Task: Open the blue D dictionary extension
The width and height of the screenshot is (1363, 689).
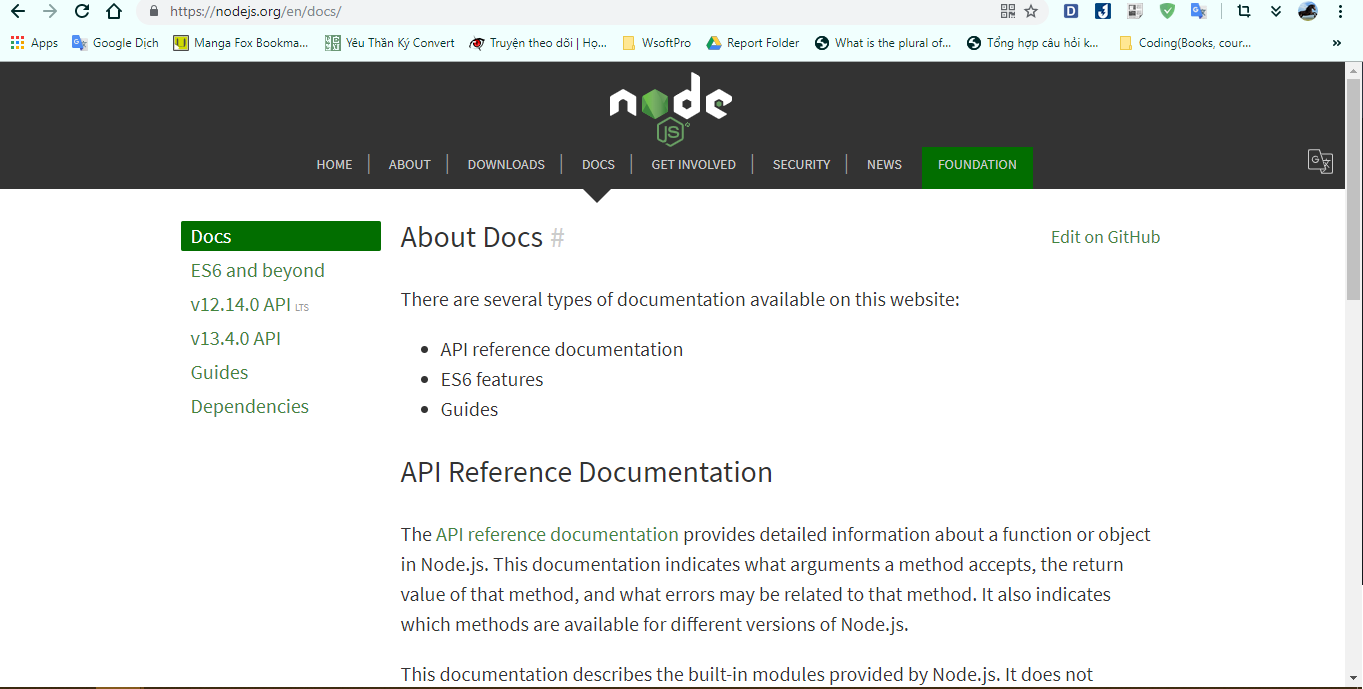Action: click(1070, 11)
